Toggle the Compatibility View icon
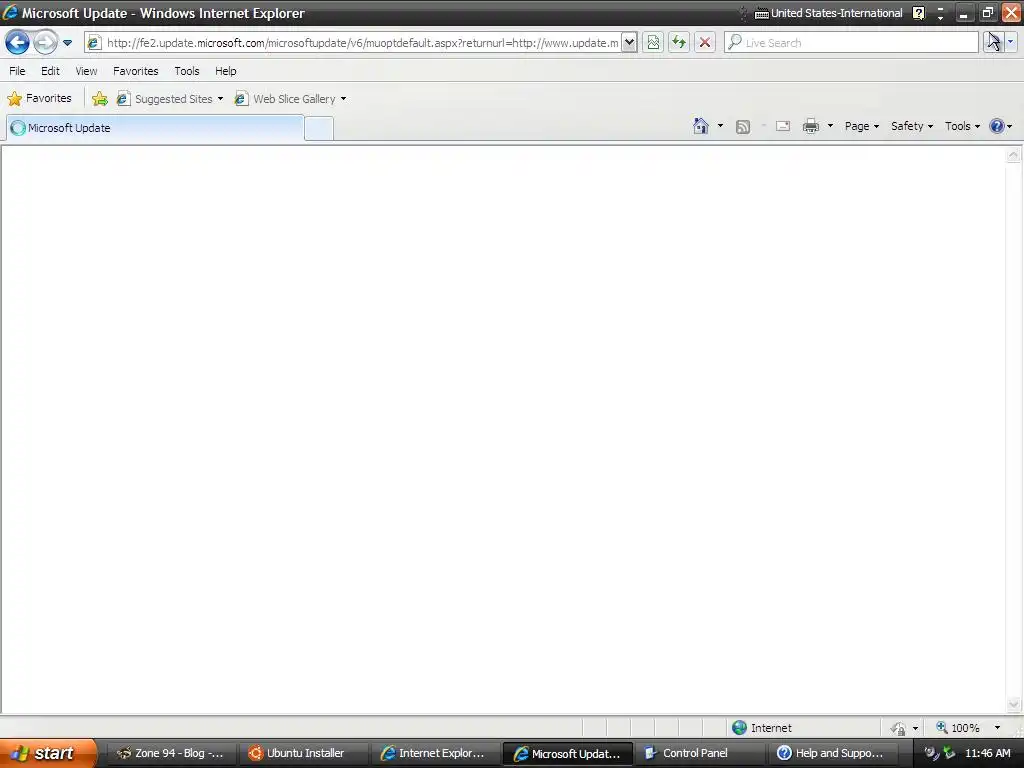 point(653,43)
